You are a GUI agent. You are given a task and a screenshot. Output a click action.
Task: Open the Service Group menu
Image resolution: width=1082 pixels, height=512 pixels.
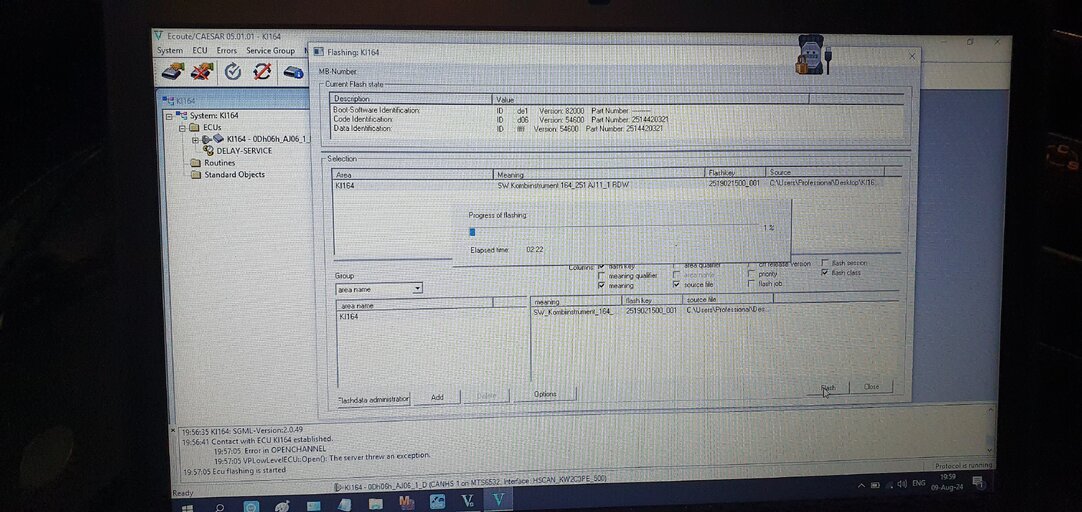pos(270,50)
